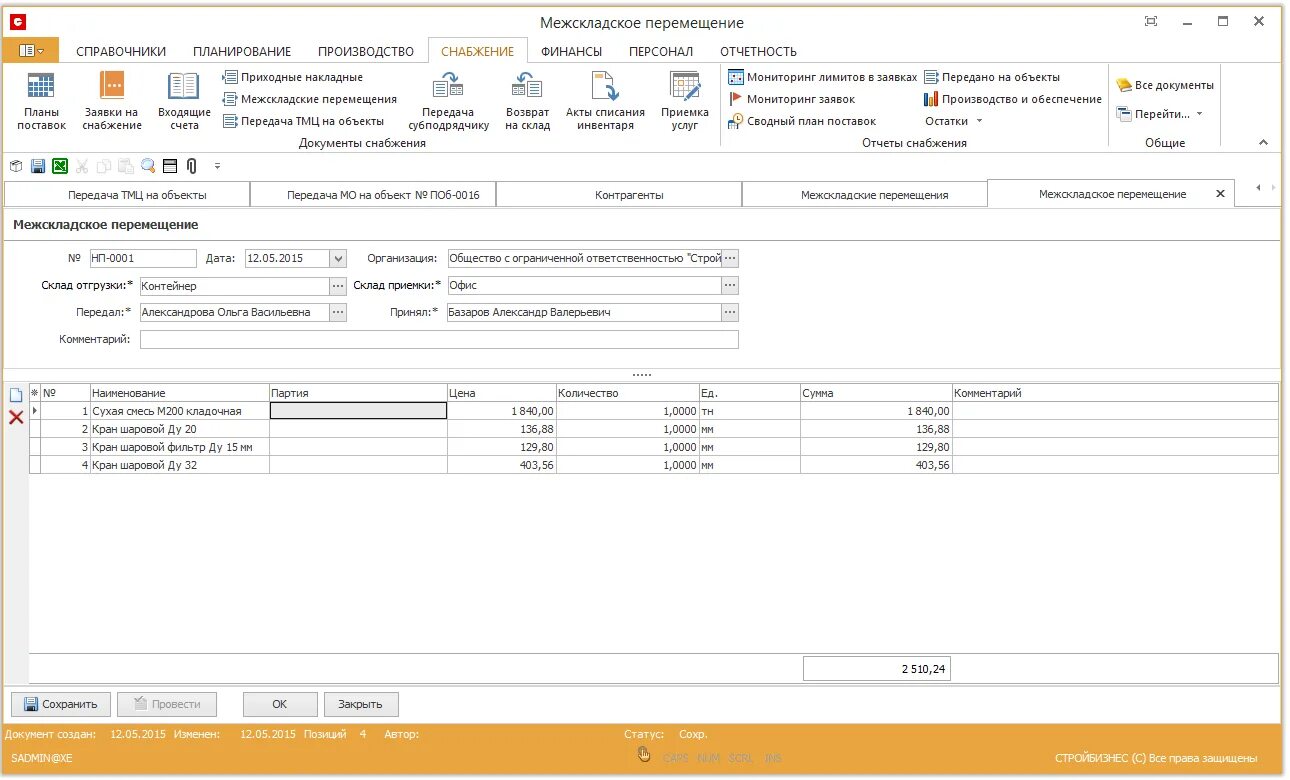Click the floppy save icon in quick toolbar
The image size is (1290, 780).
pos(38,166)
